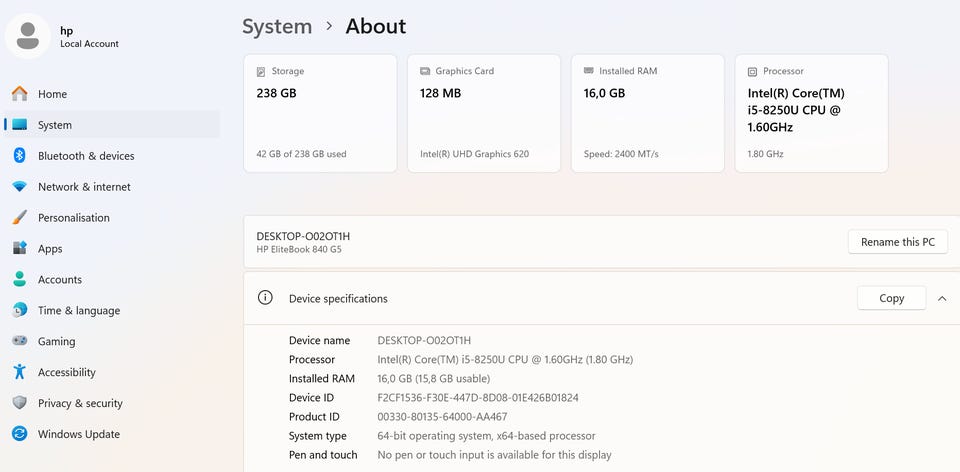Collapse the Device specifications section
Viewport: 960px width, 472px height.
[942, 298]
